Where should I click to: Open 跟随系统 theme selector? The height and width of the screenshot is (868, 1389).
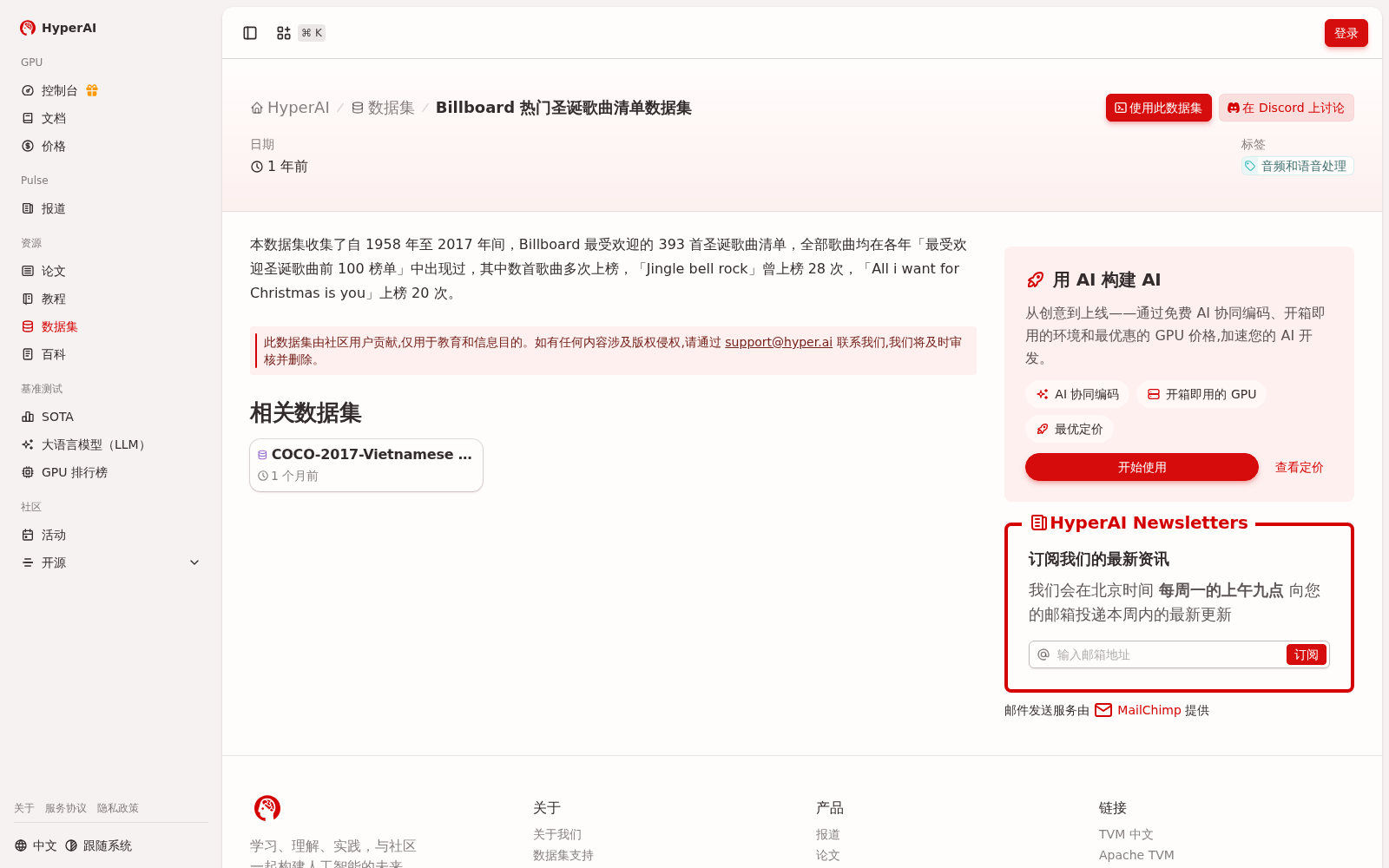pos(98,845)
